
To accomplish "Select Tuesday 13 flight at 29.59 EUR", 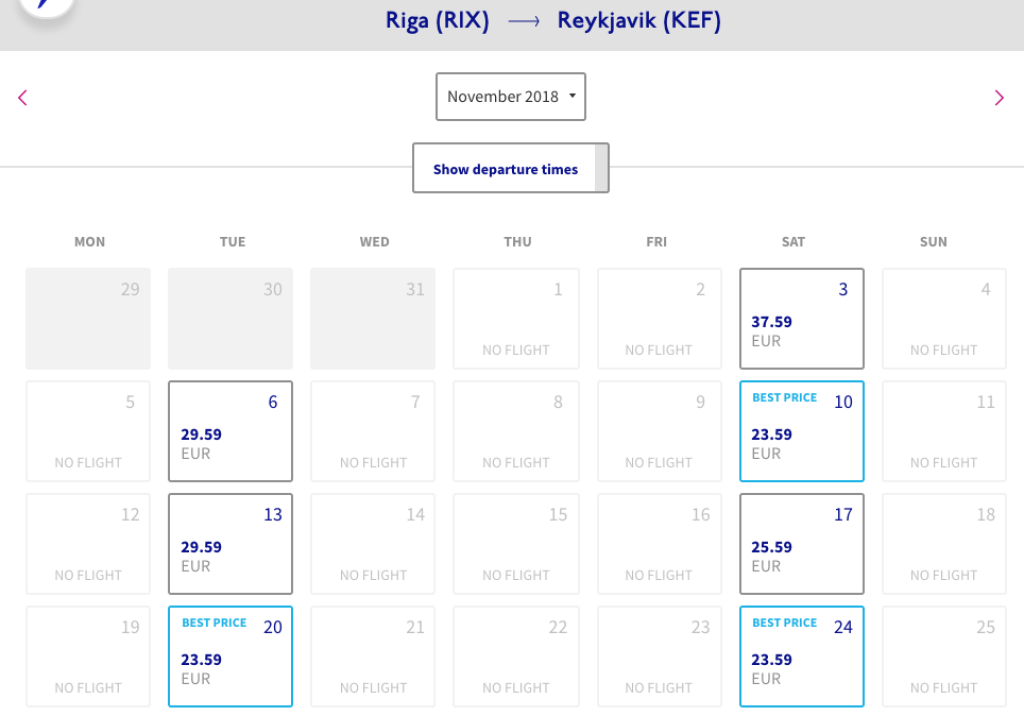I will coord(230,544).
